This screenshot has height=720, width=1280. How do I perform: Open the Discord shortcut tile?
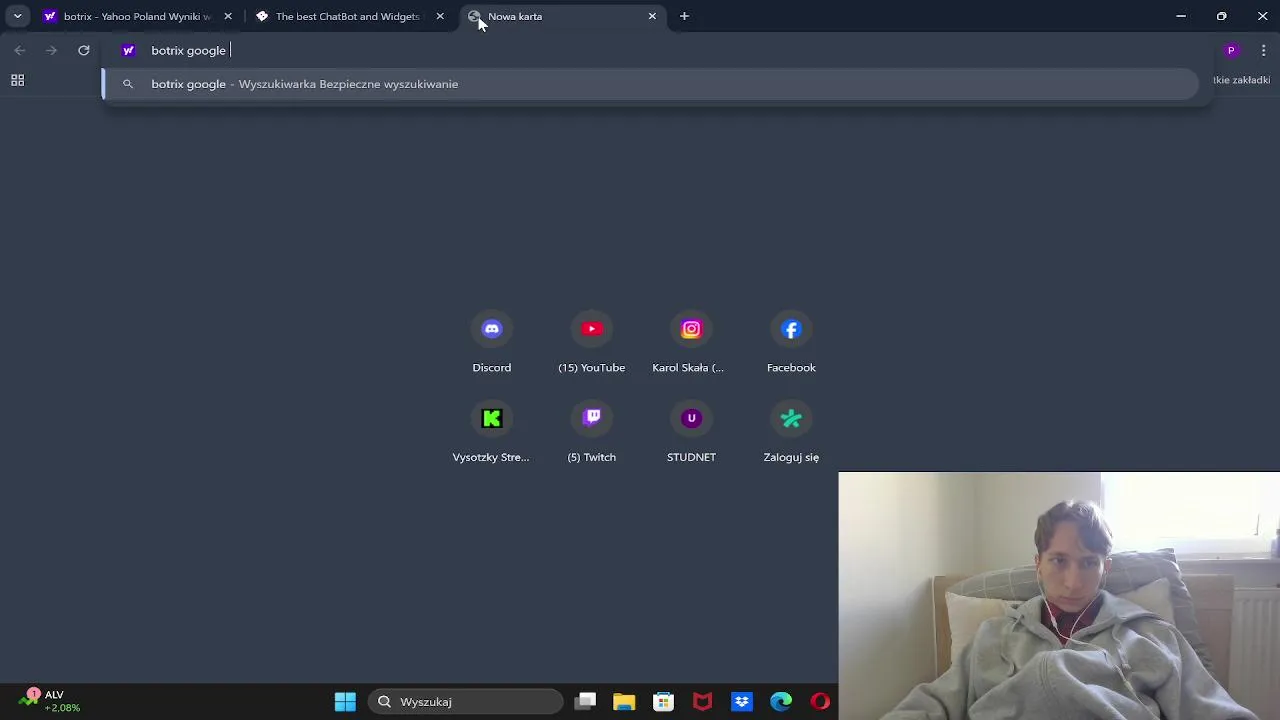click(x=491, y=343)
